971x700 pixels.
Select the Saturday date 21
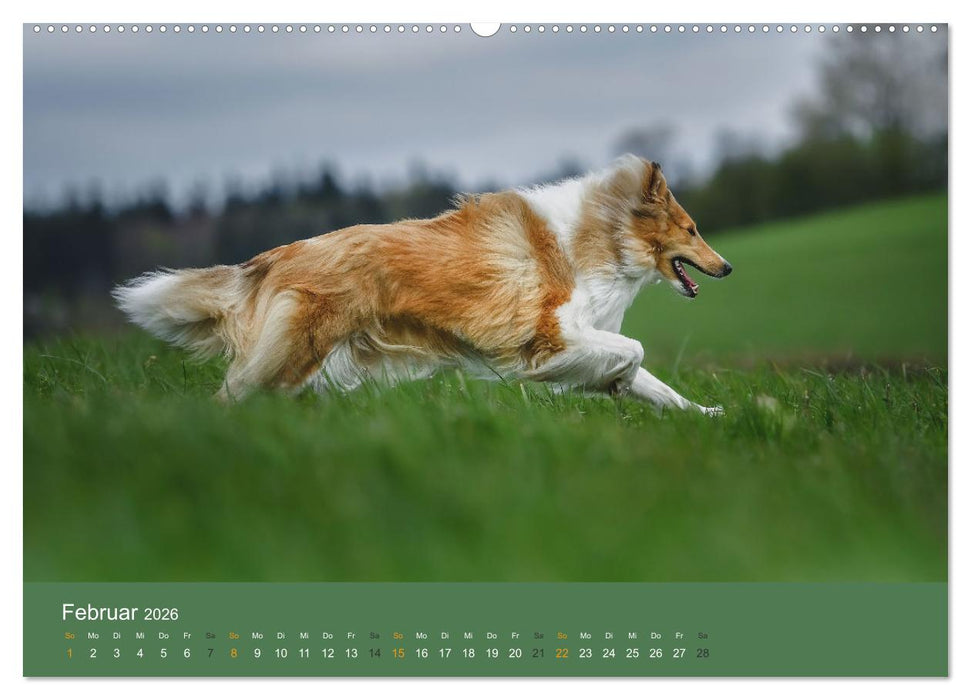(x=537, y=652)
